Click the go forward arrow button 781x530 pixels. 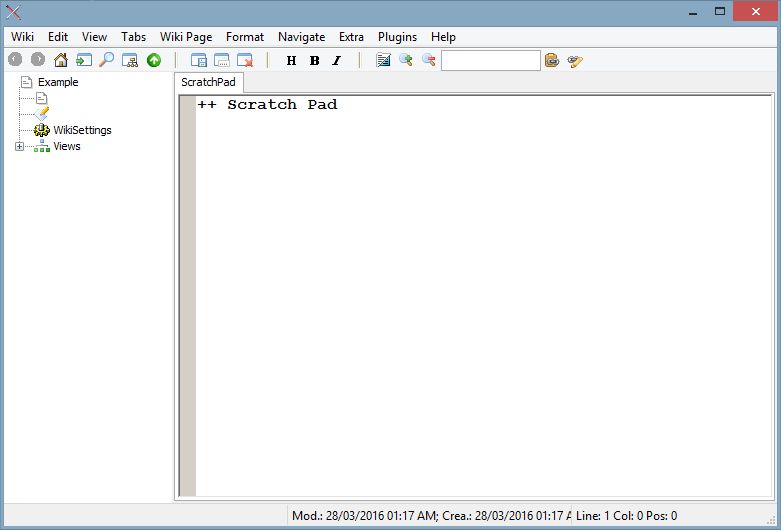[38, 61]
